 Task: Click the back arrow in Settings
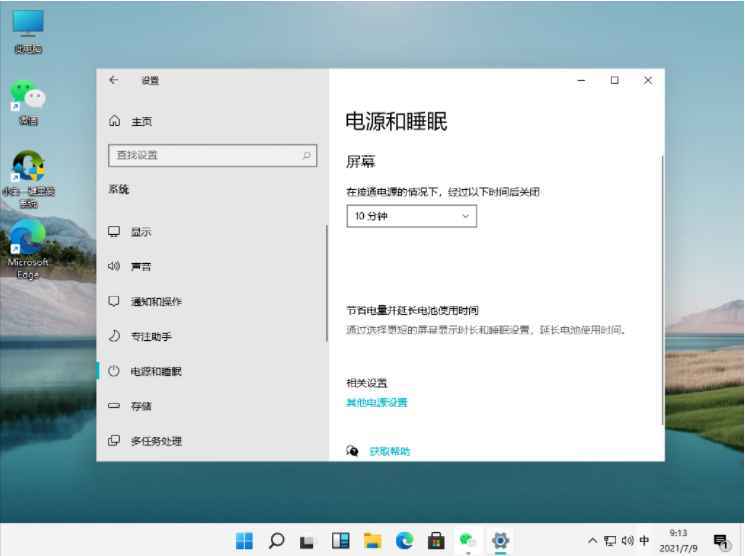point(113,80)
